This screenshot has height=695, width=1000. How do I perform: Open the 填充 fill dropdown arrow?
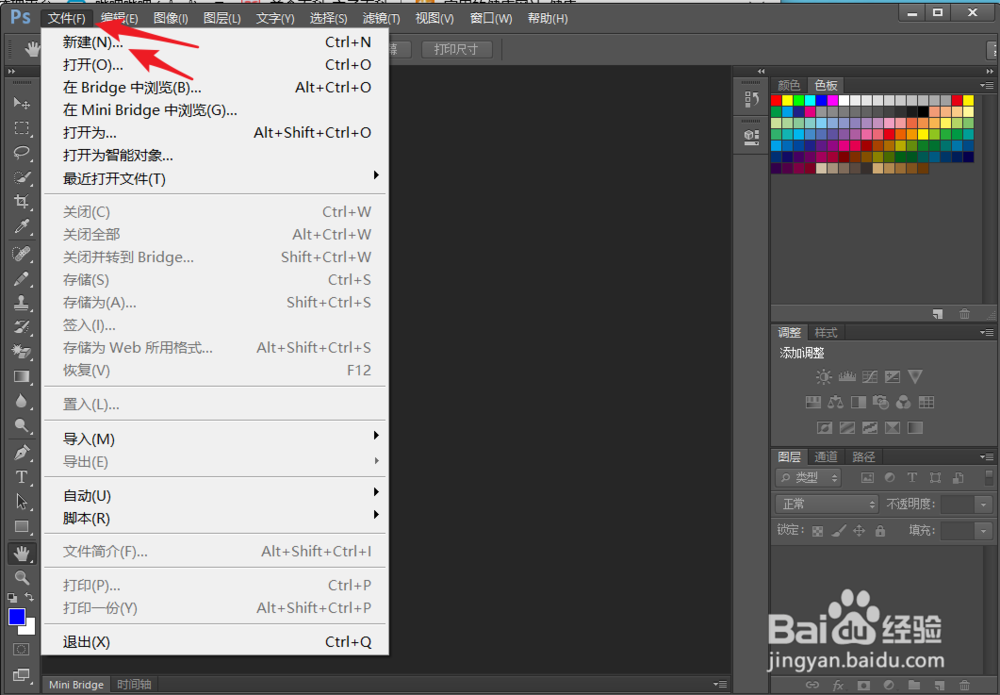[x=983, y=530]
